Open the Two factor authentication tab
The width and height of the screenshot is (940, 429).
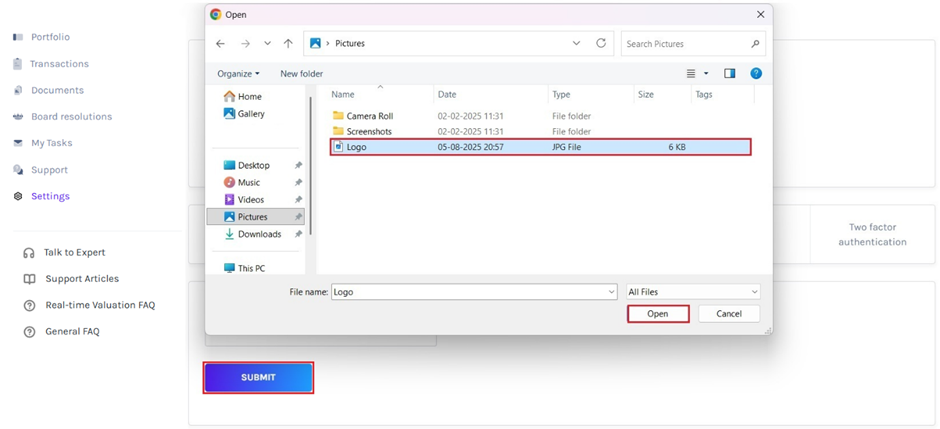[x=872, y=234]
